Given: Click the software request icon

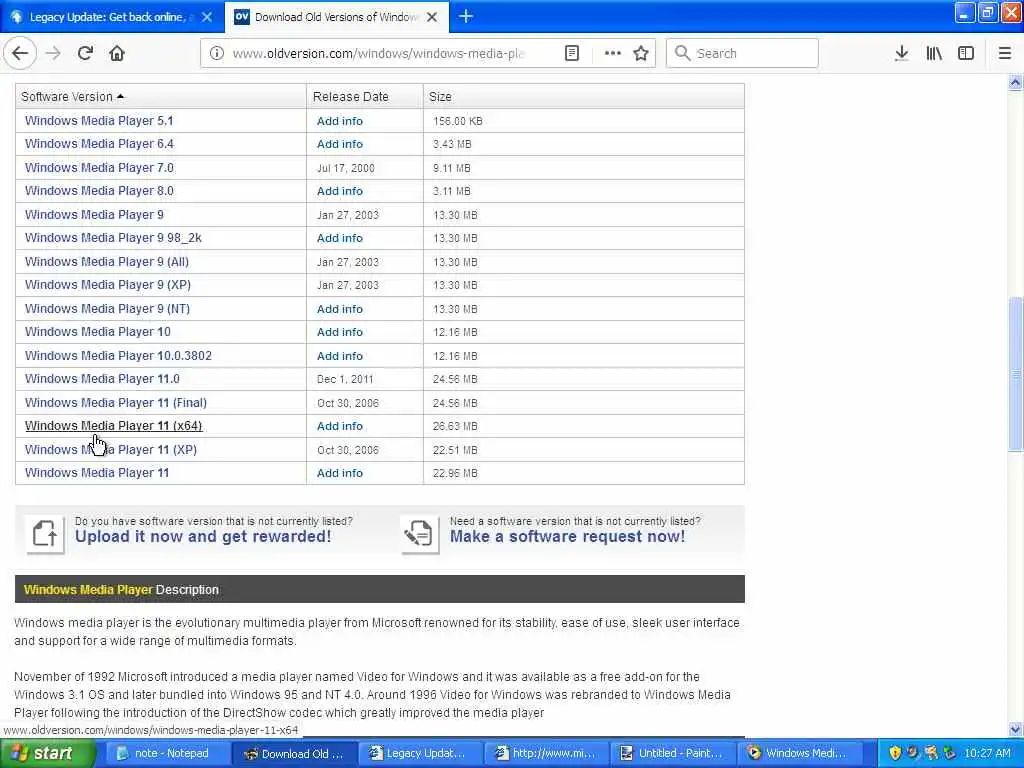Looking at the screenshot, I should pyautogui.click(x=419, y=534).
